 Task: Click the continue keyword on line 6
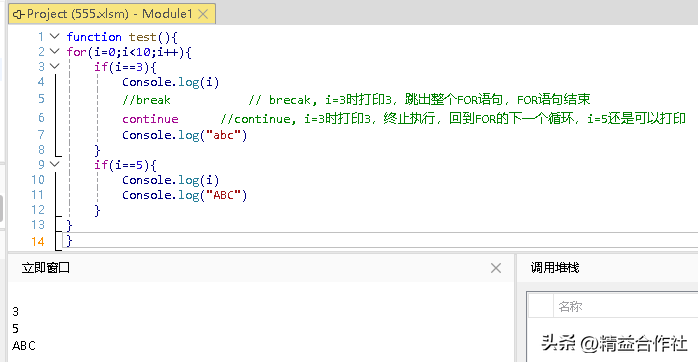150,119
